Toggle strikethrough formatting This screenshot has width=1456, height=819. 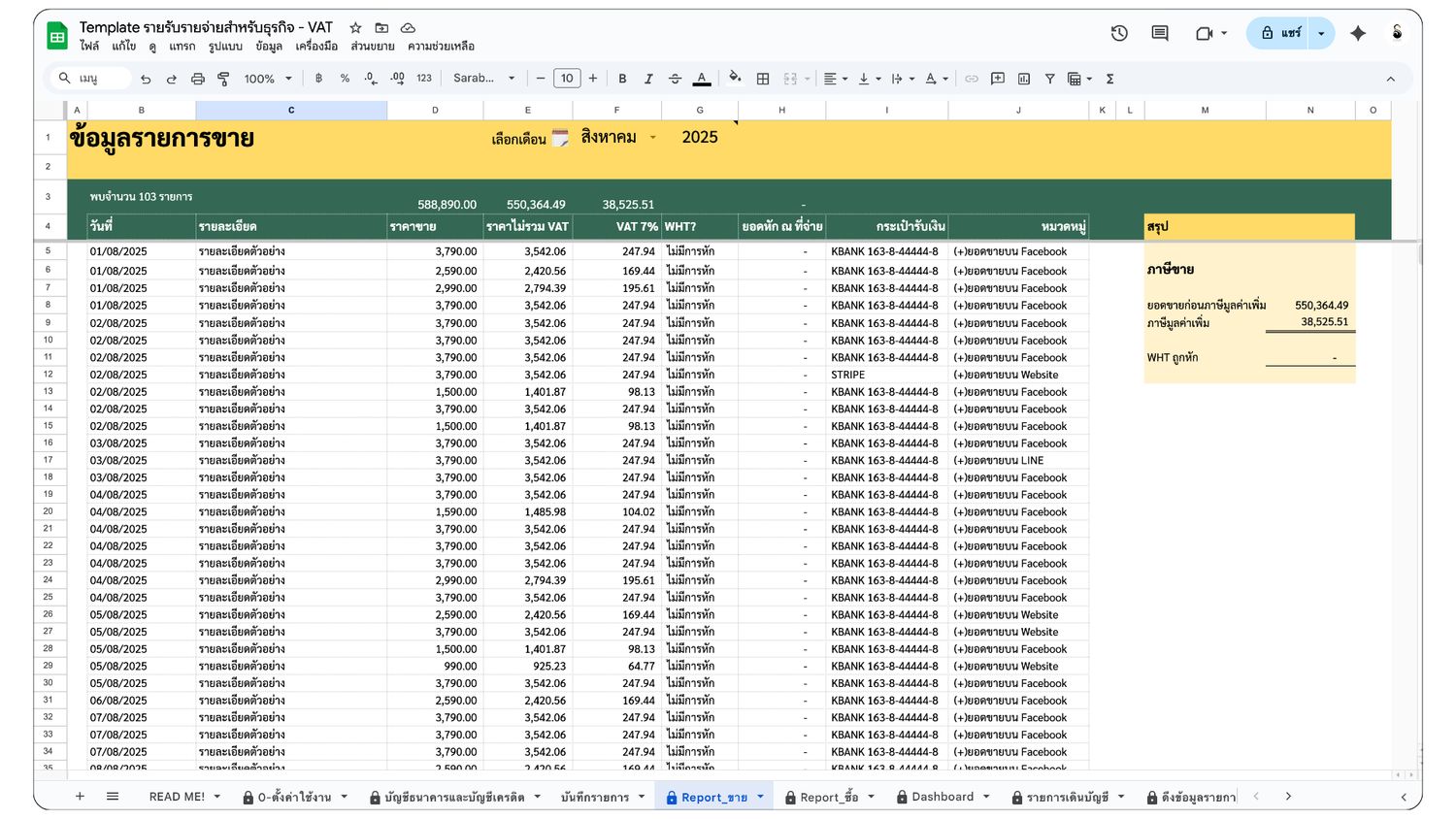(675, 79)
